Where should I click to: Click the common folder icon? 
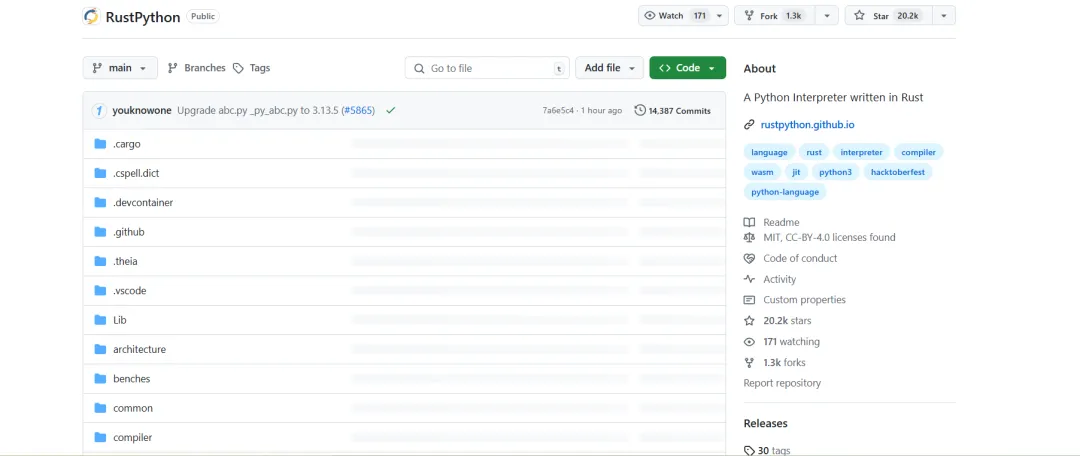[x=100, y=408]
